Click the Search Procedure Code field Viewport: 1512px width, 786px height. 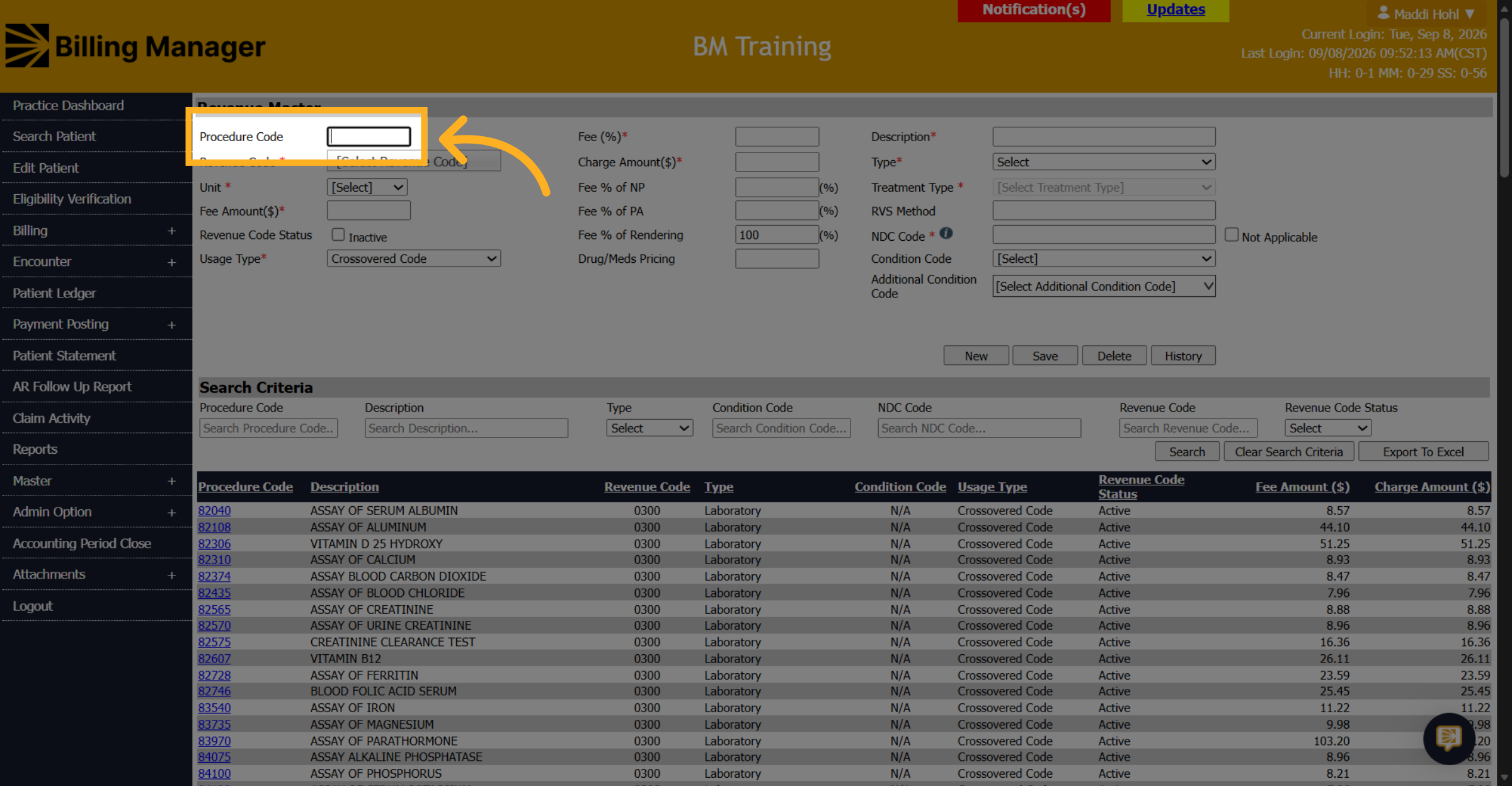[268, 428]
